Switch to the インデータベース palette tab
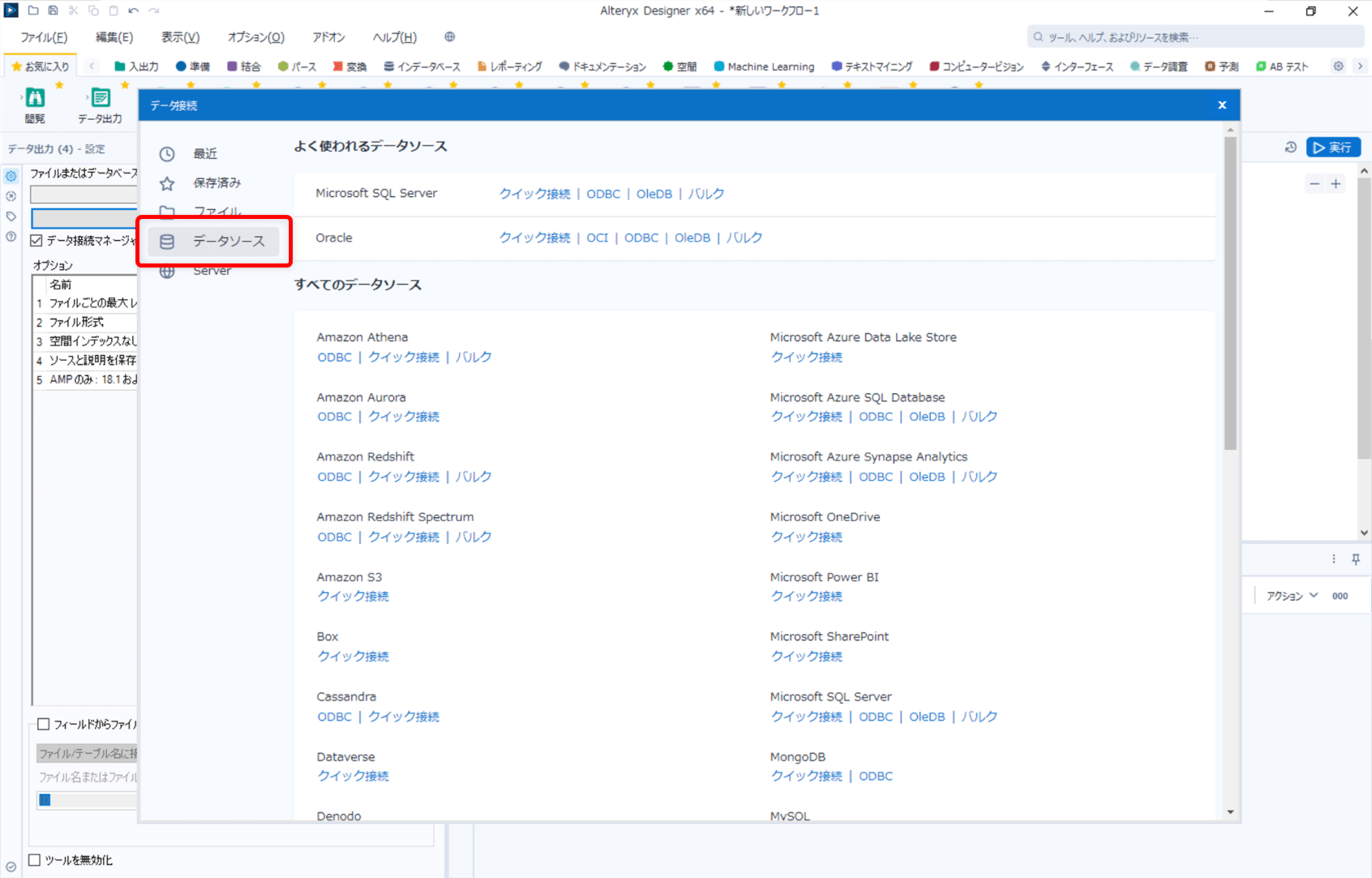The width and height of the screenshot is (1372, 878). (x=422, y=67)
